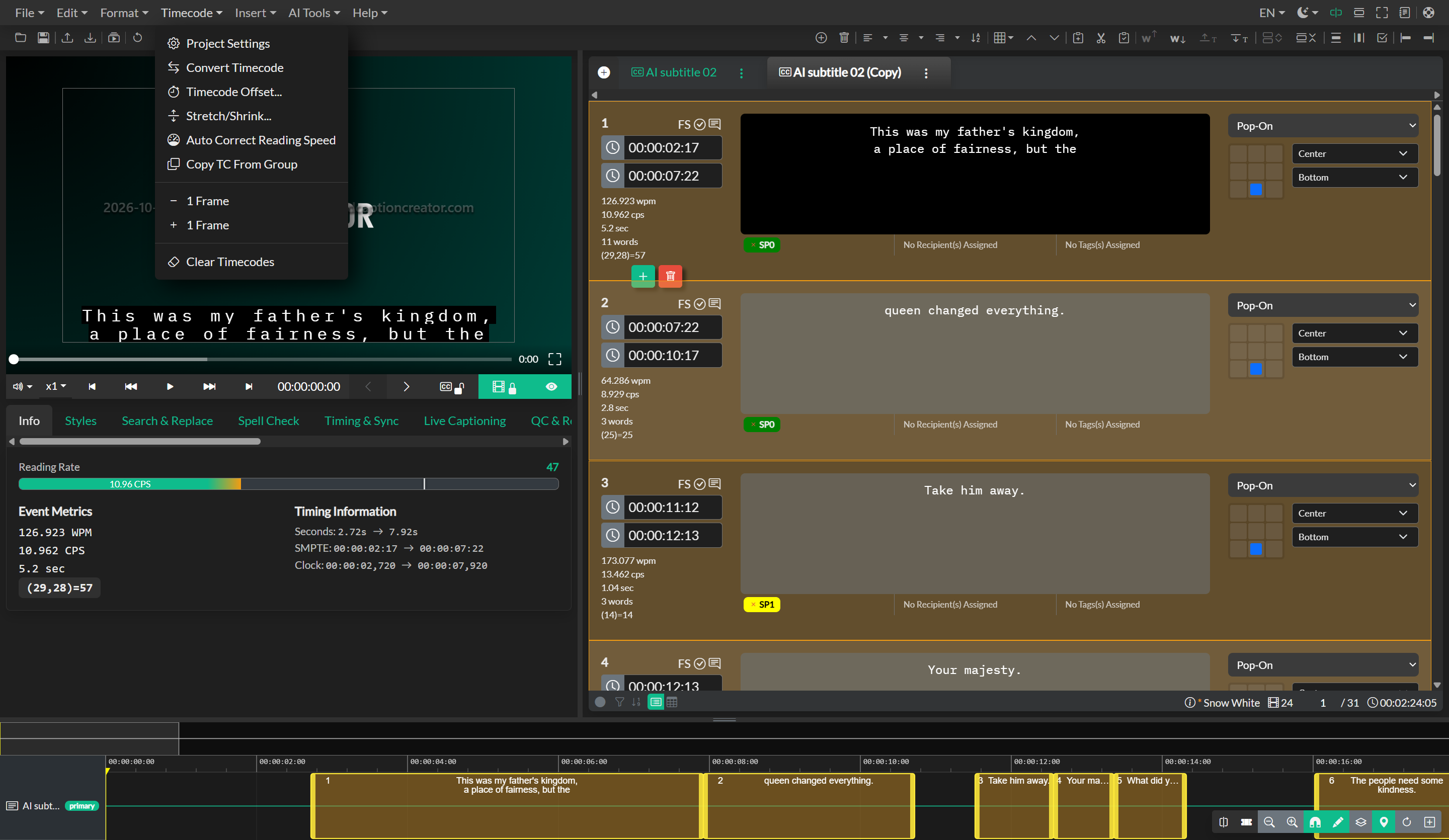Open the x1 playback speed dropdown
This screenshot has width=1449, height=840.
tap(56, 387)
